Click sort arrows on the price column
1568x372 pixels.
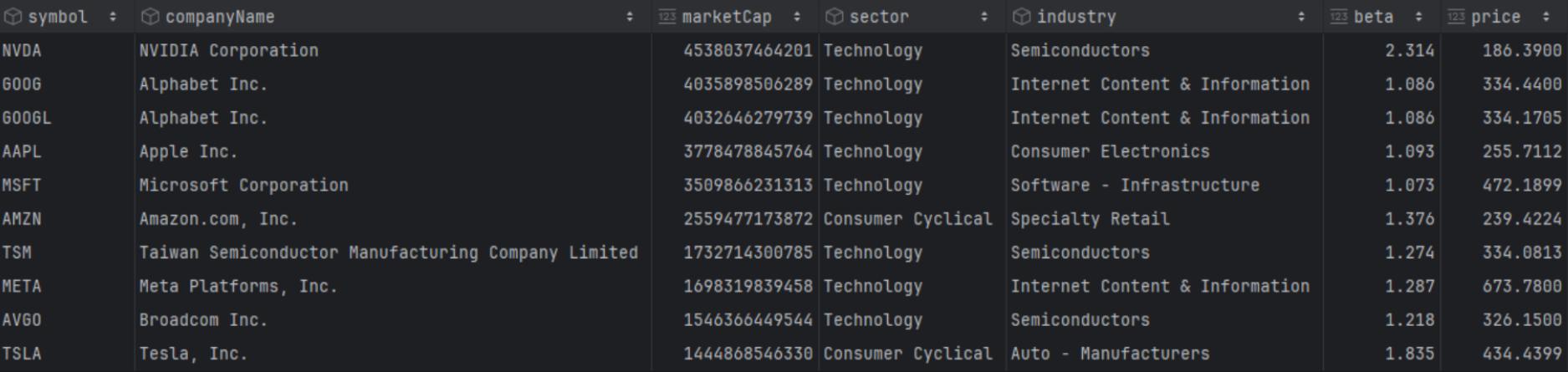coord(1545,17)
